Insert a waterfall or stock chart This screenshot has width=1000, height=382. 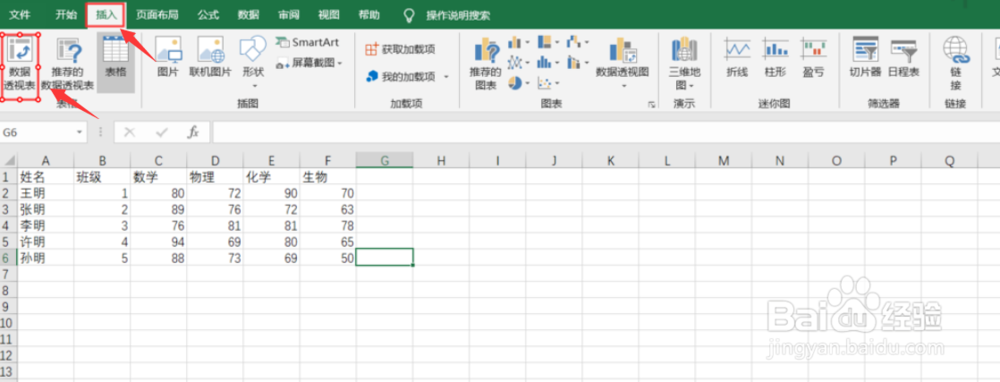click(577, 43)
